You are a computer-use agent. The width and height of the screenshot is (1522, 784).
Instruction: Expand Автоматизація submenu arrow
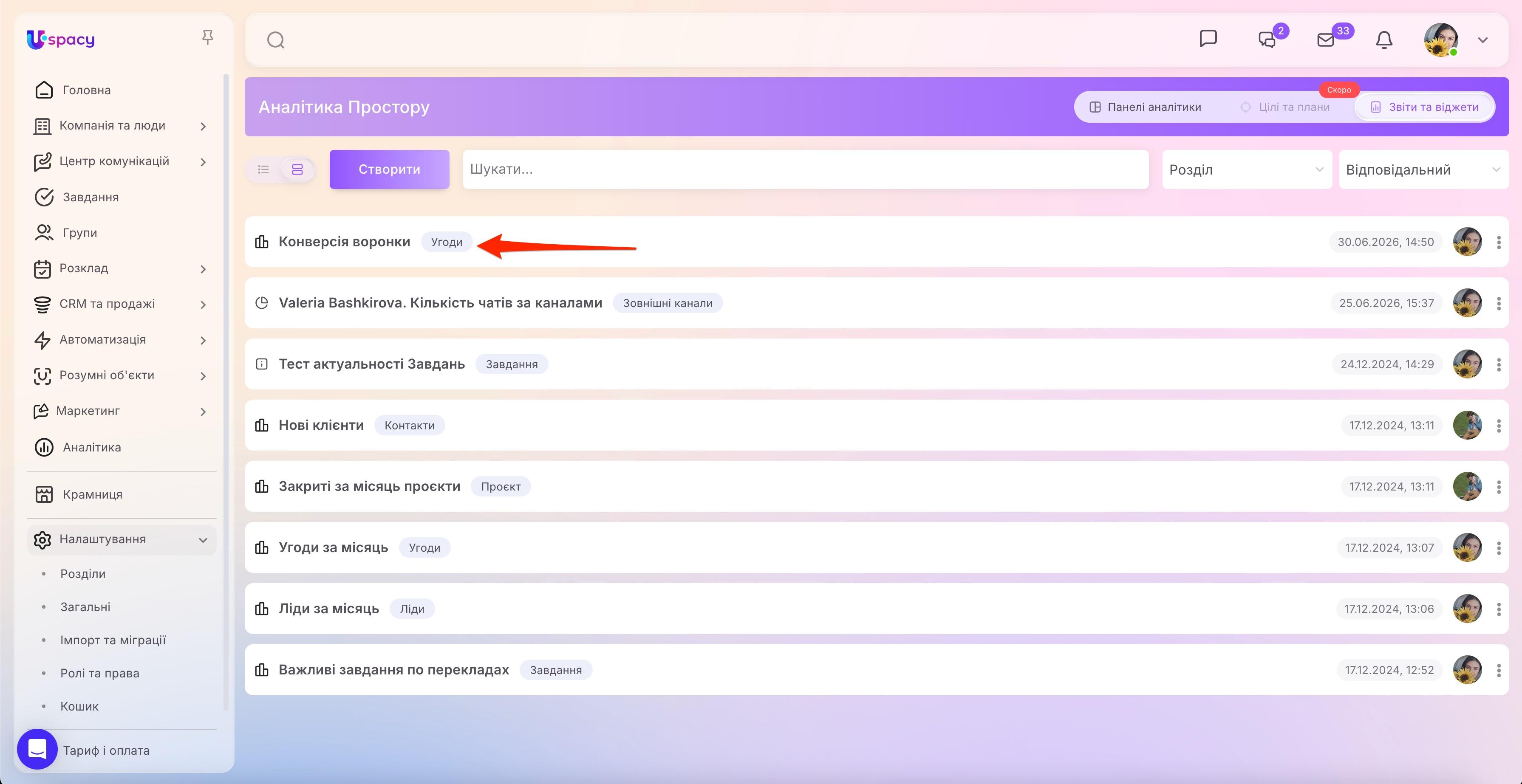203,341
